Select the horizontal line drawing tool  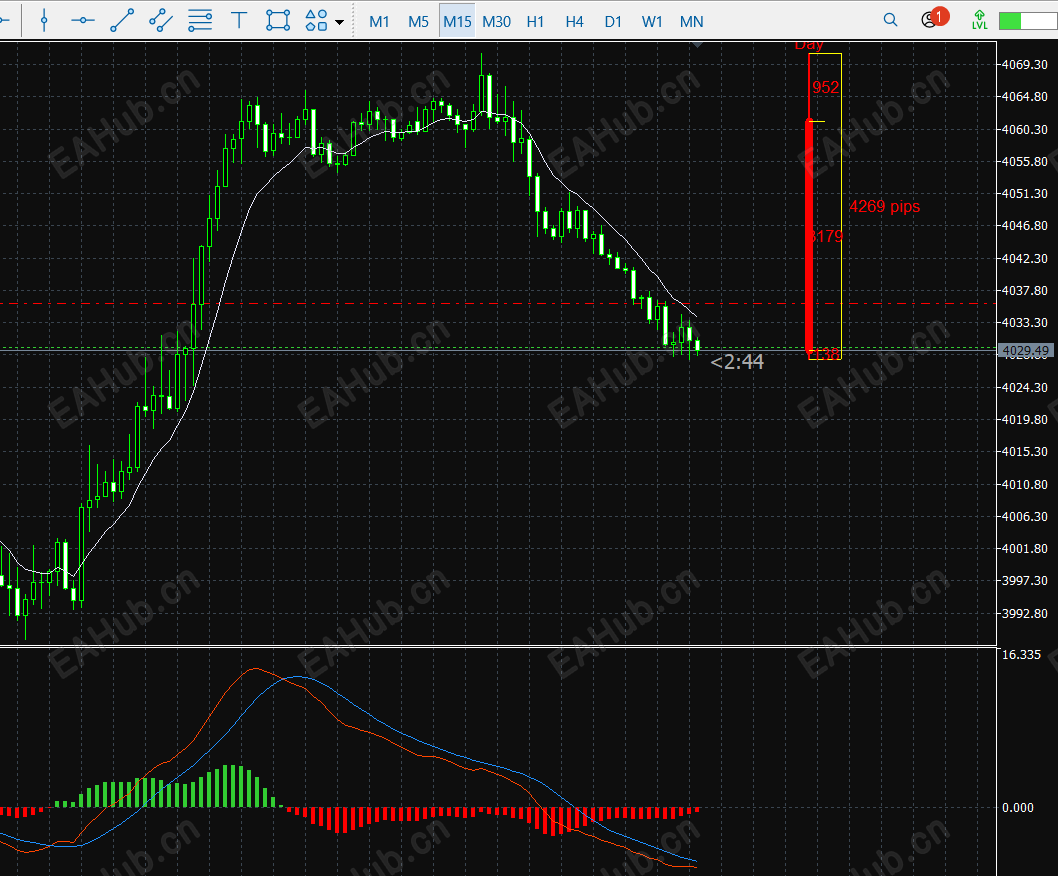(82, 21)
